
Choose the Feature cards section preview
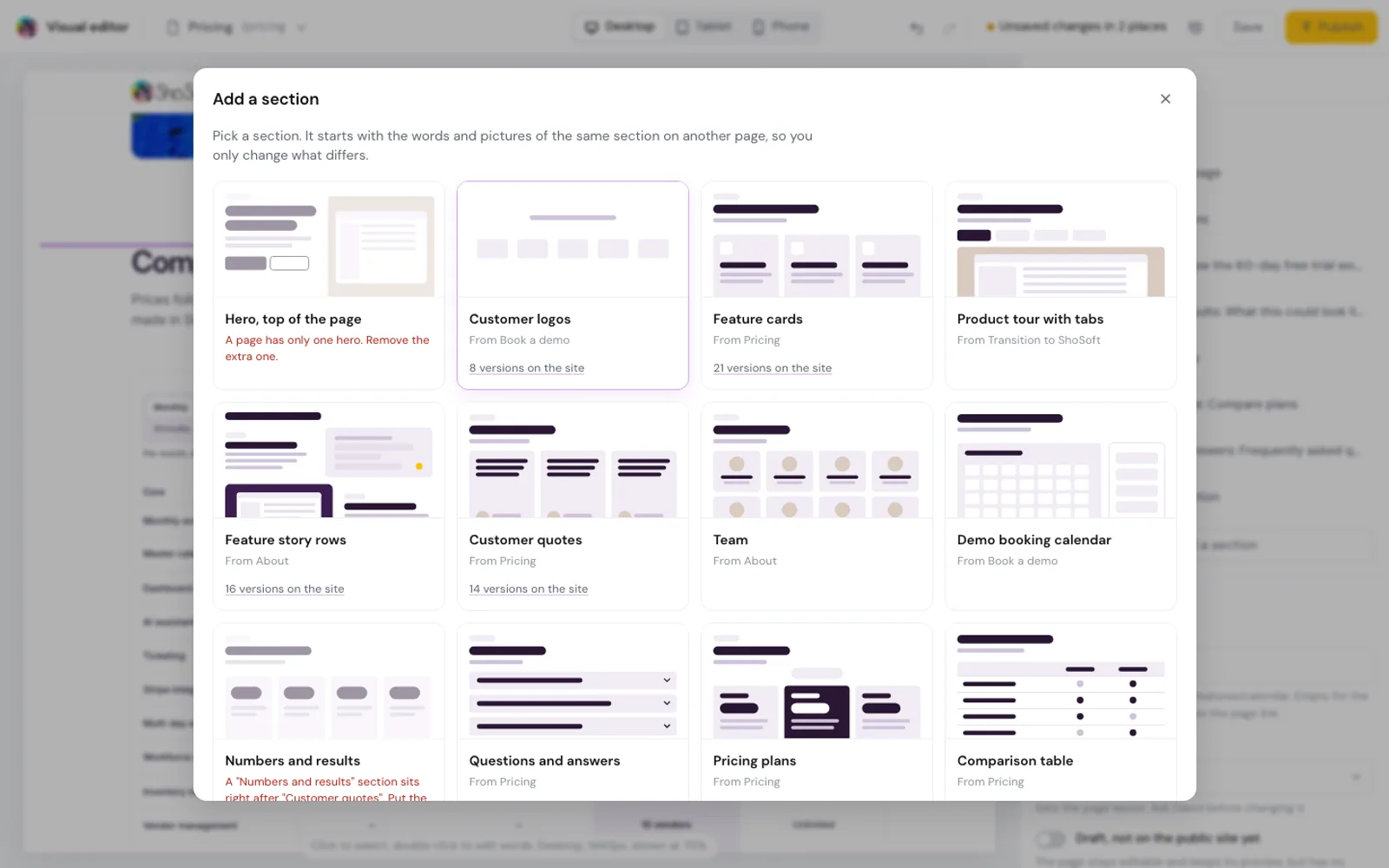click(817, 240)
